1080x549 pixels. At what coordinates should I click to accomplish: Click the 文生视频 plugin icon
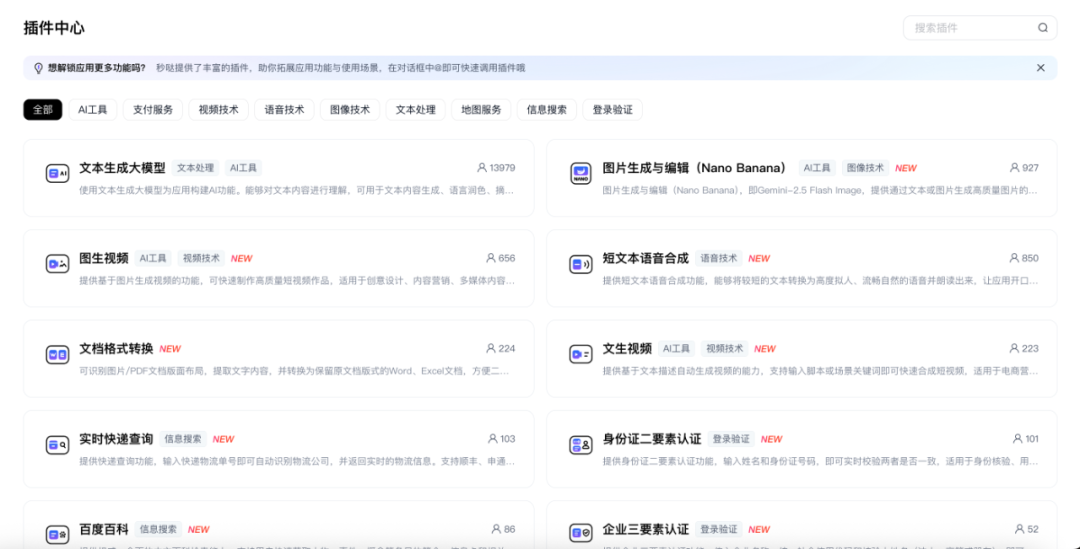580,354
